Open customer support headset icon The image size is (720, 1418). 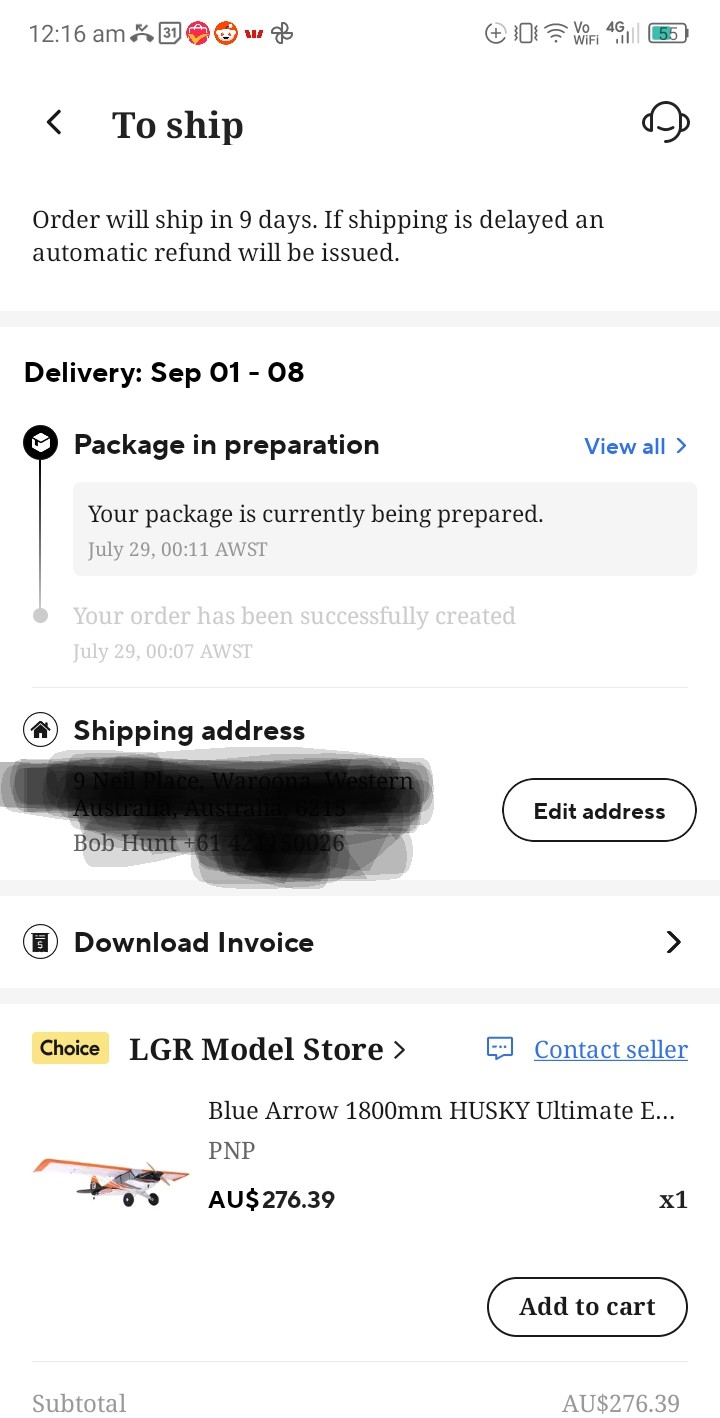tap(666, 123)
